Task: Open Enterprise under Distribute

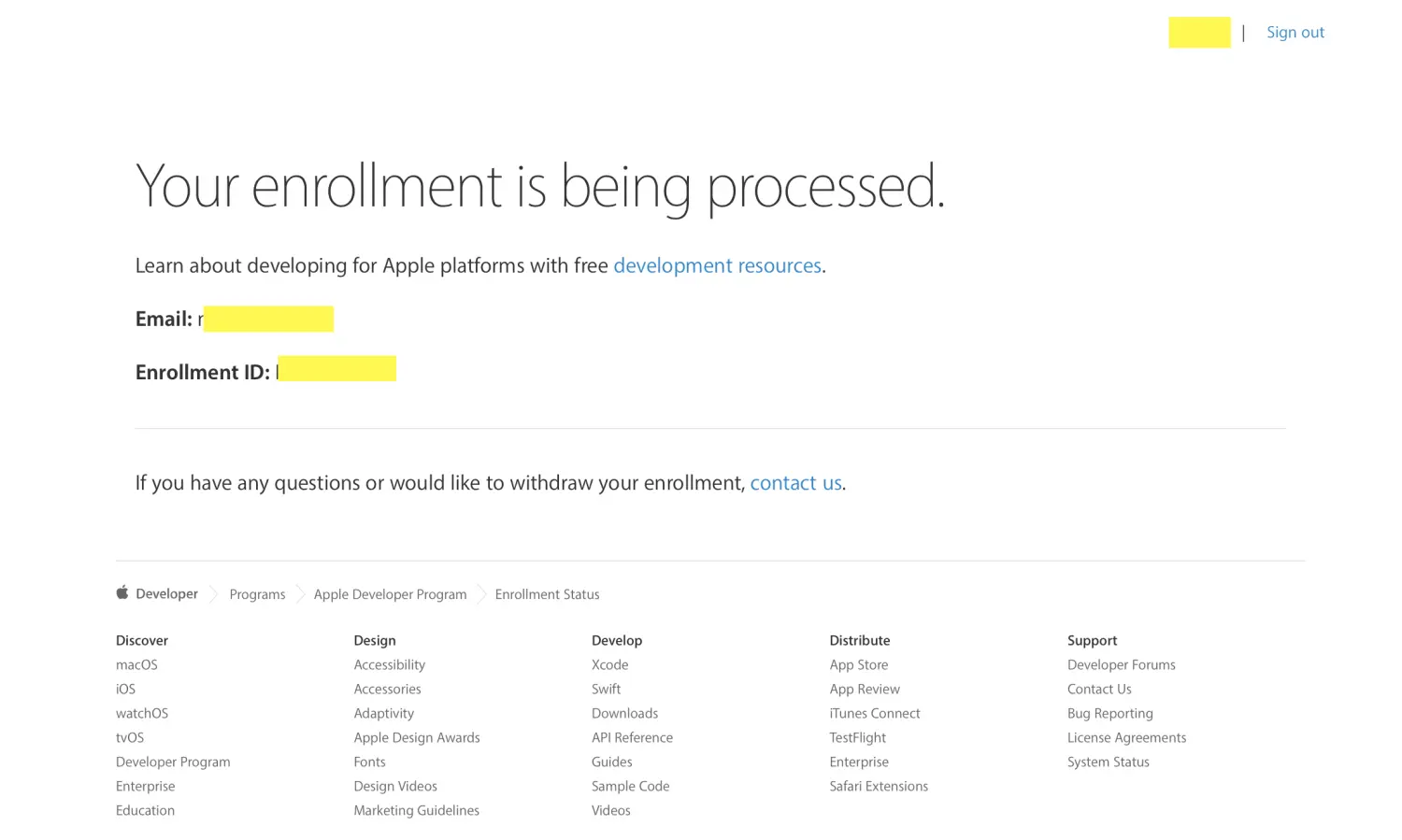Action: (859, 762)
